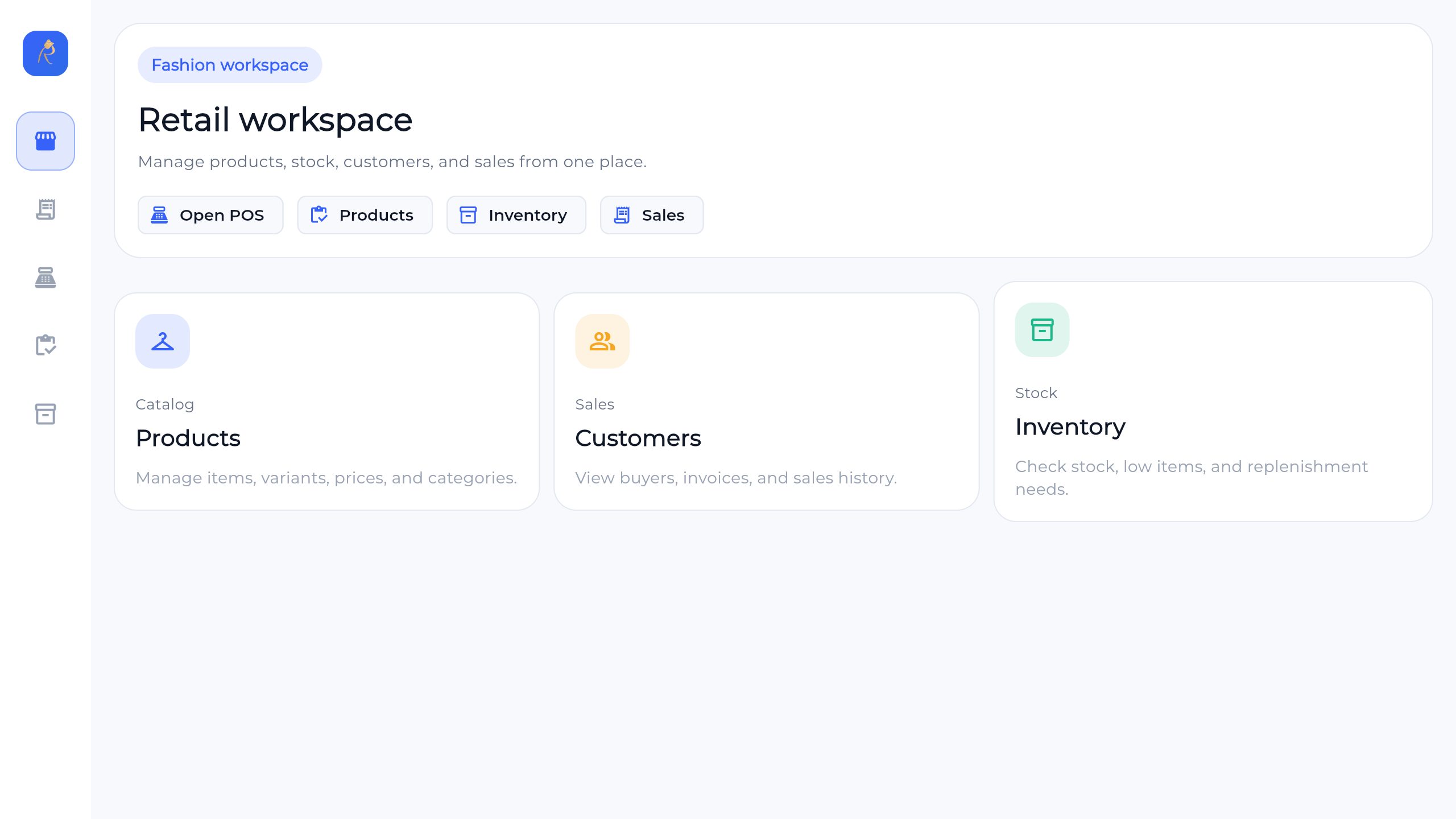This screenshot has height=819, width=1456.
Task: Click the Products quick-action button
Action: 365,215
